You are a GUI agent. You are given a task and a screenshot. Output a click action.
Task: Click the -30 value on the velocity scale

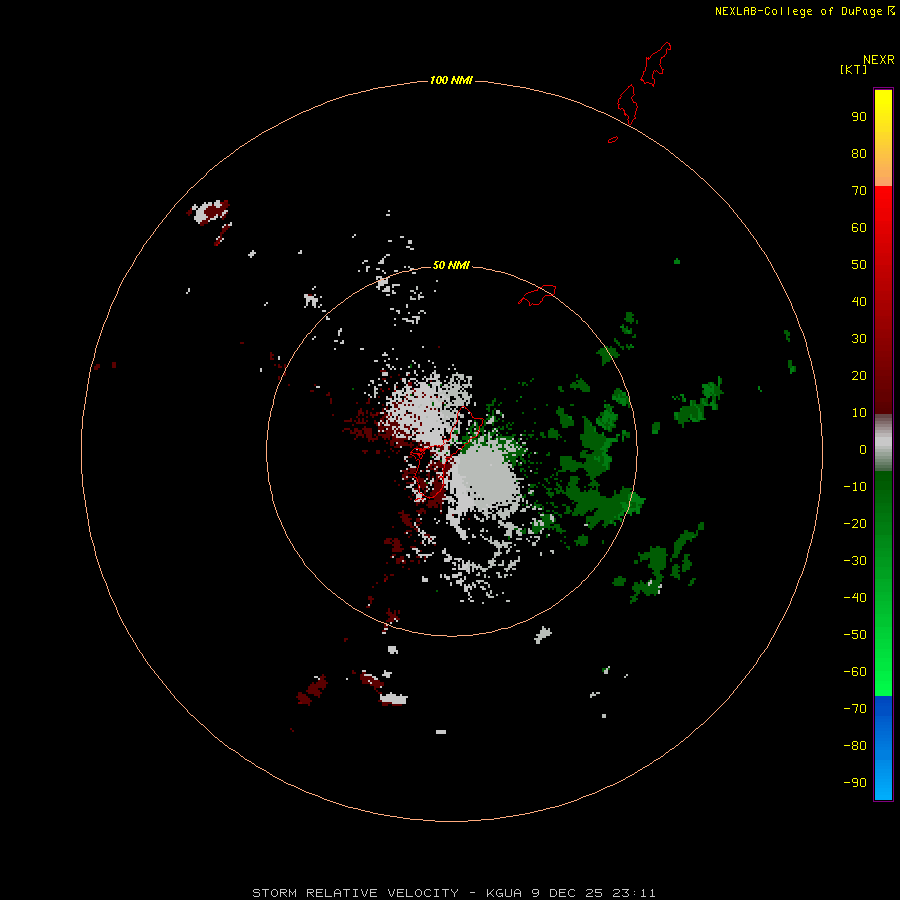(x=855, y=561)
